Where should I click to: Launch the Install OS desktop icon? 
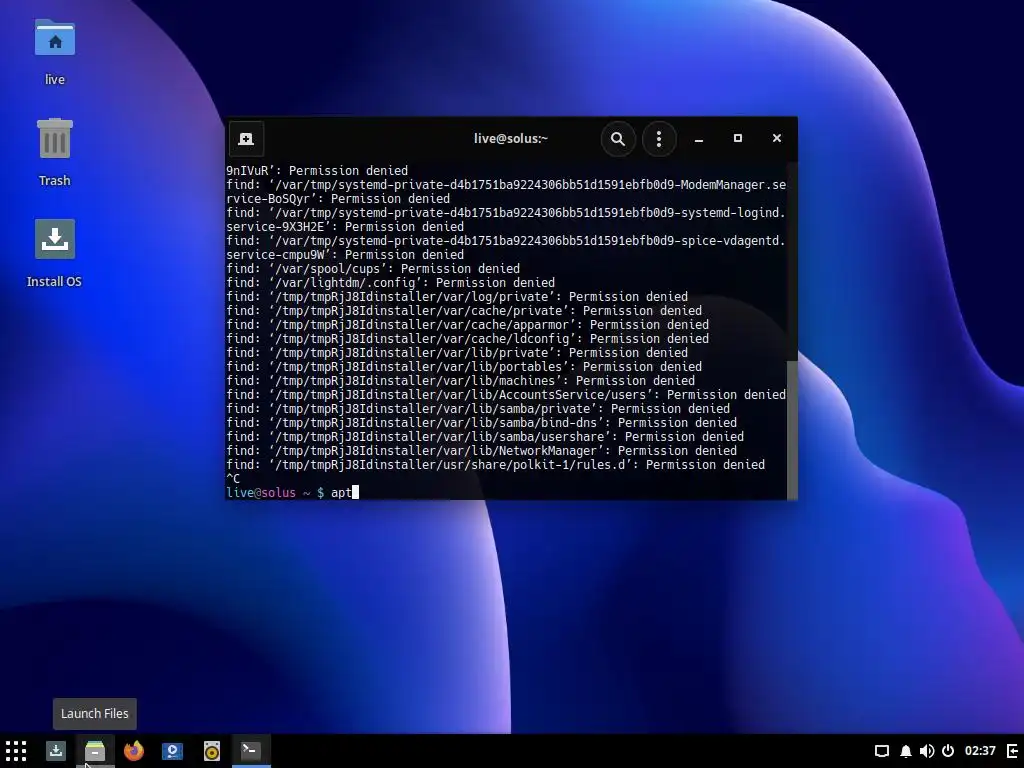tap(55, 253)
